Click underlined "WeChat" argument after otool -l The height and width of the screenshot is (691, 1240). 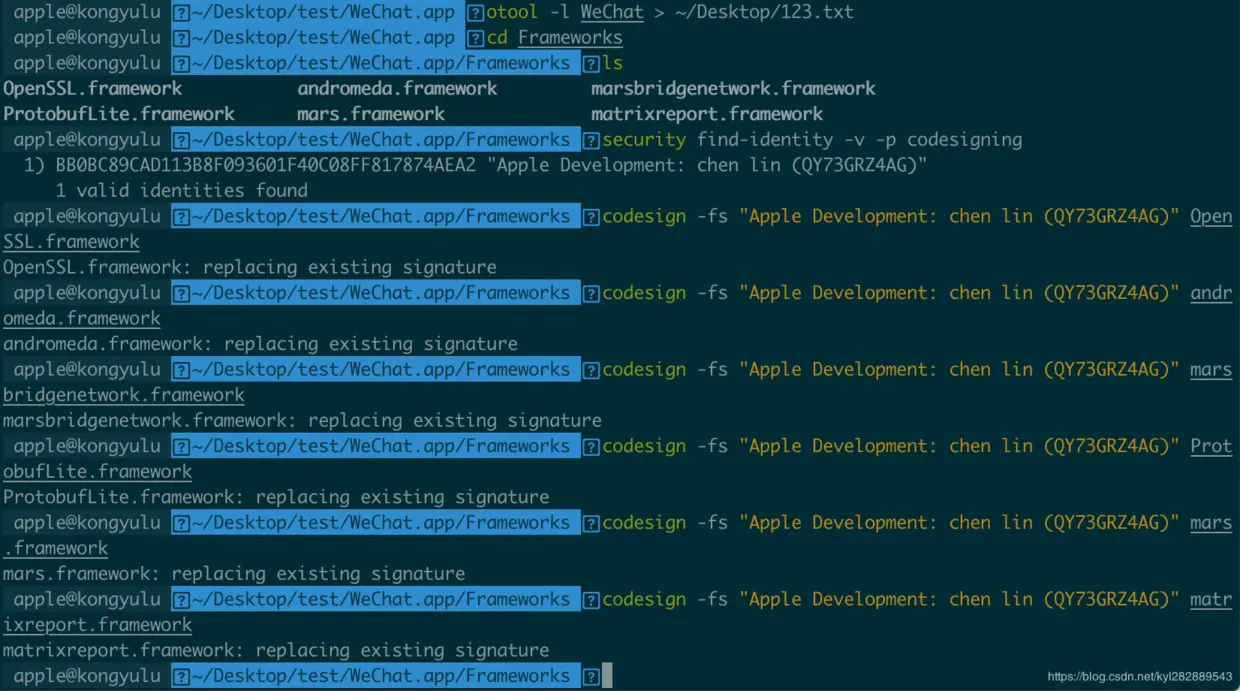pyautogui.click(x=612, y=12)
